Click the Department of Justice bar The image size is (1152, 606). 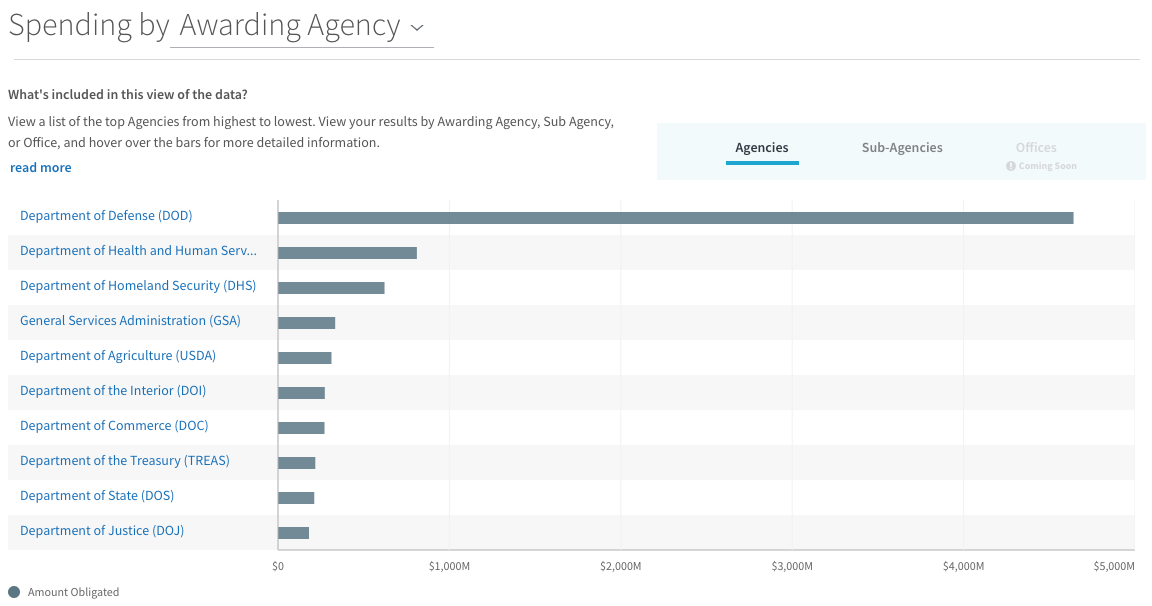294,533
